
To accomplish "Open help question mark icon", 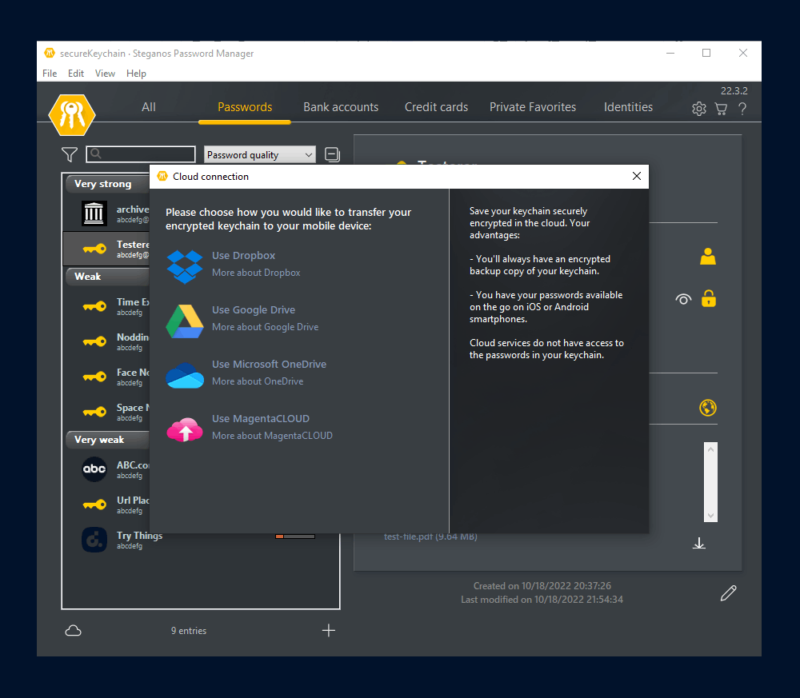I will pos(742,109).
